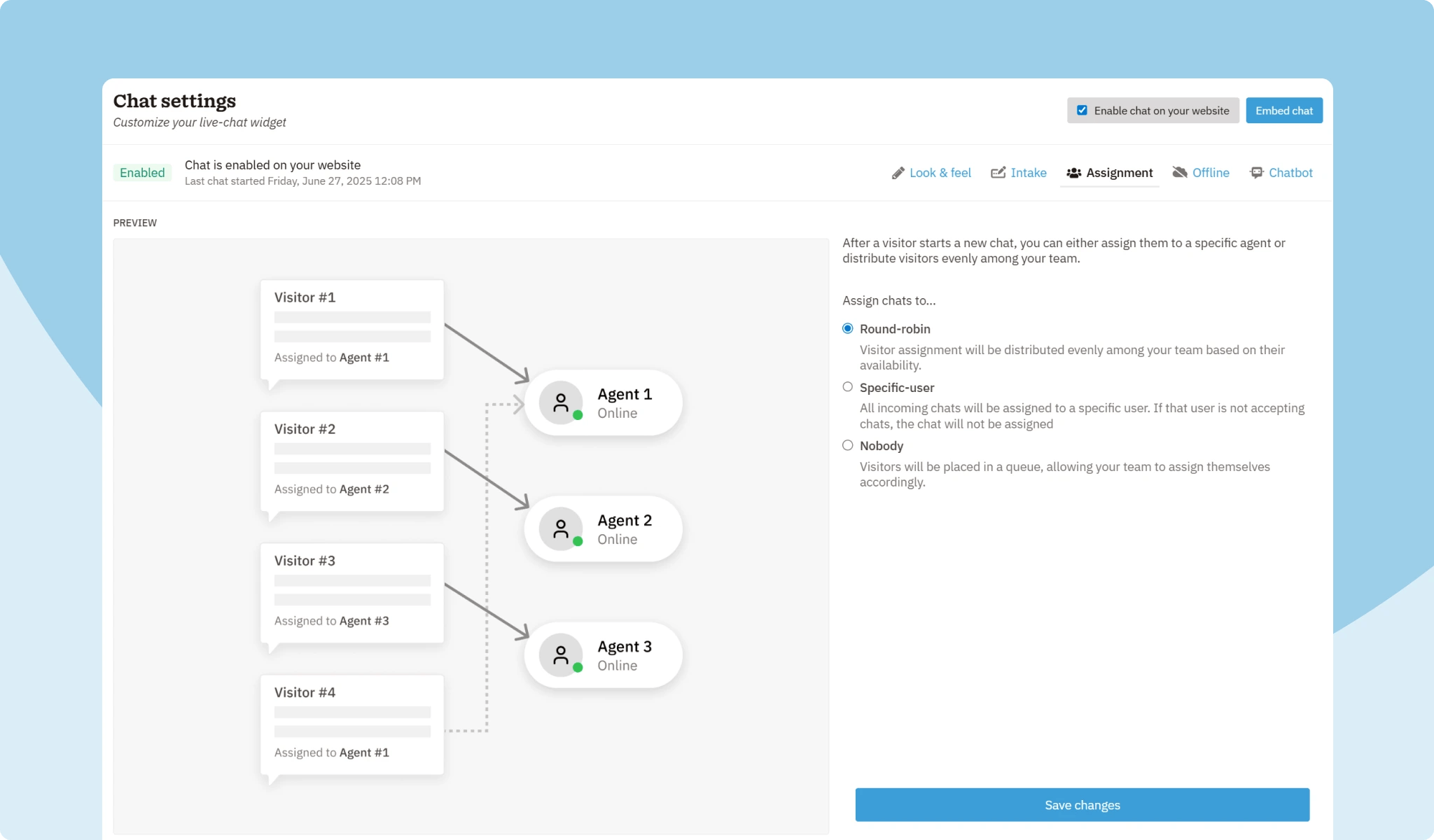1434x840 pixels.
Task: Select the Round-robin option
Action: click(847, 328)
